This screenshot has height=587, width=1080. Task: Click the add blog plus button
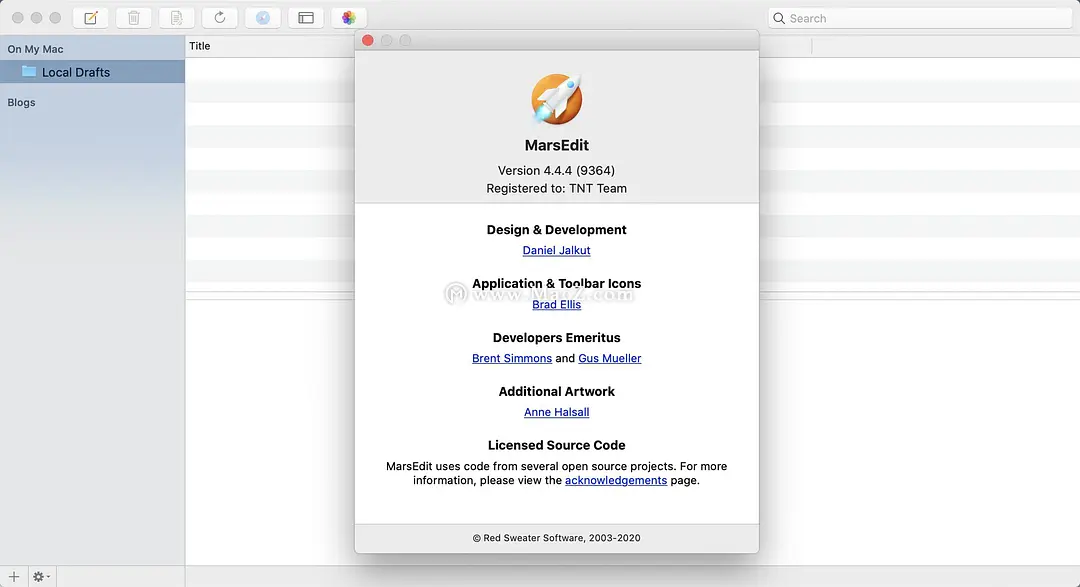[14, 577]
